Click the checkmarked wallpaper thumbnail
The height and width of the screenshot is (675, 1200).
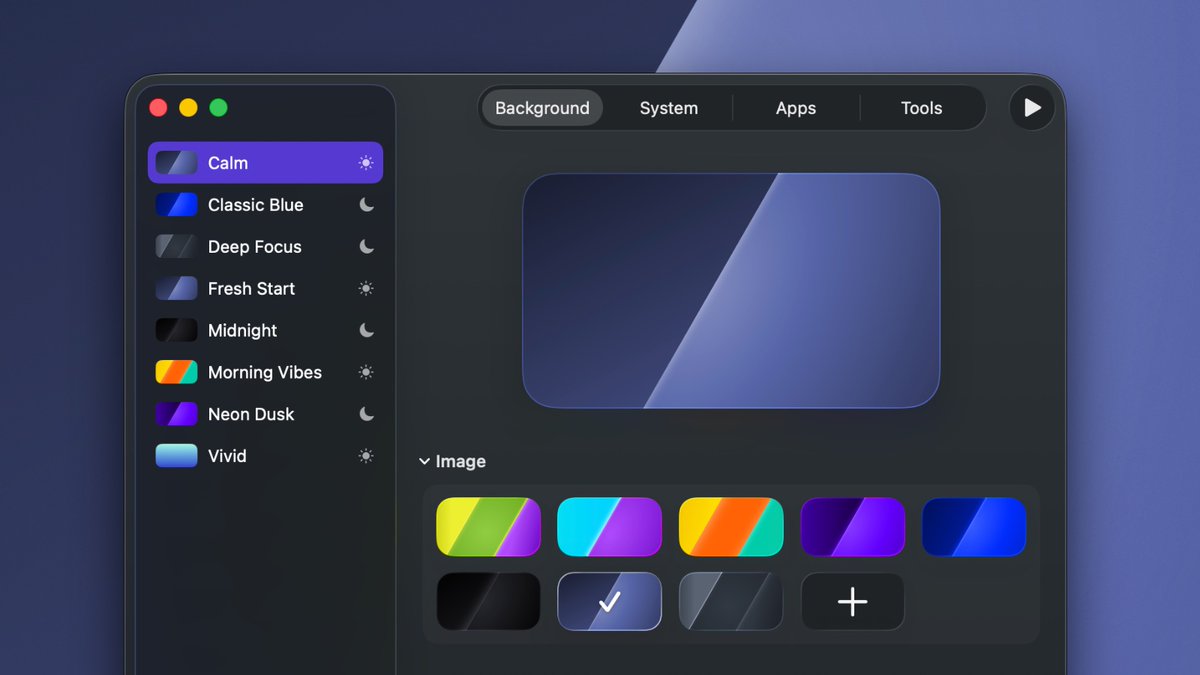coord(609,601)
